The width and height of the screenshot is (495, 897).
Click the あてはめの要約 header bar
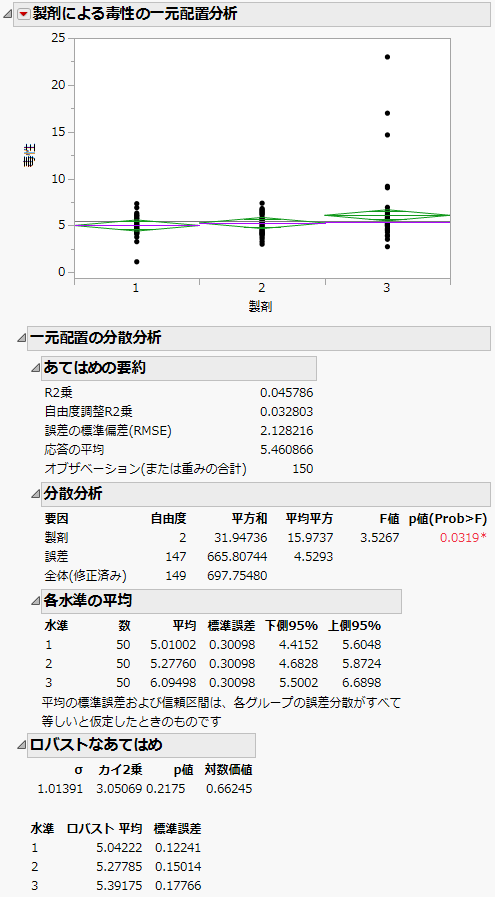coord(179,368)
